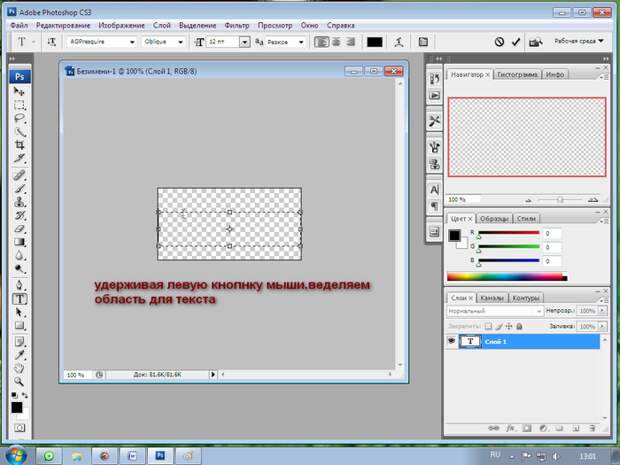Open the Character panel icon in dock

[x=434, y=190]
